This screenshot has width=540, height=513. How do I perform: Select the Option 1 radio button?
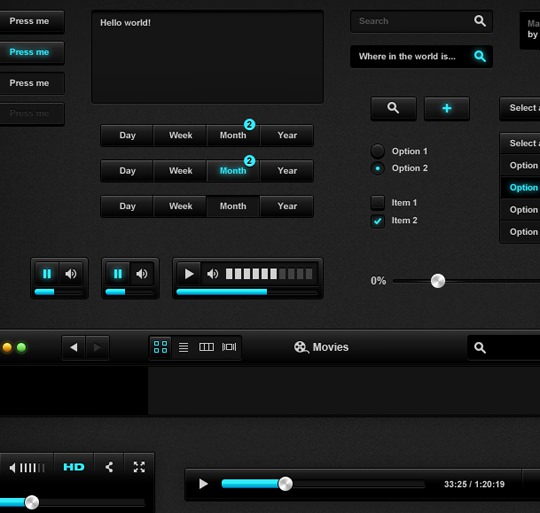coord(378,151)
